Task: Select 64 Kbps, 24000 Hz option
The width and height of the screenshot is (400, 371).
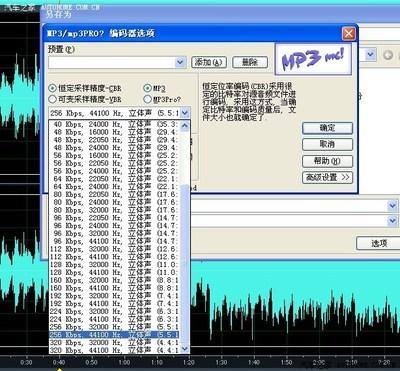Action: pyautogui.click(x=114, y=186)
